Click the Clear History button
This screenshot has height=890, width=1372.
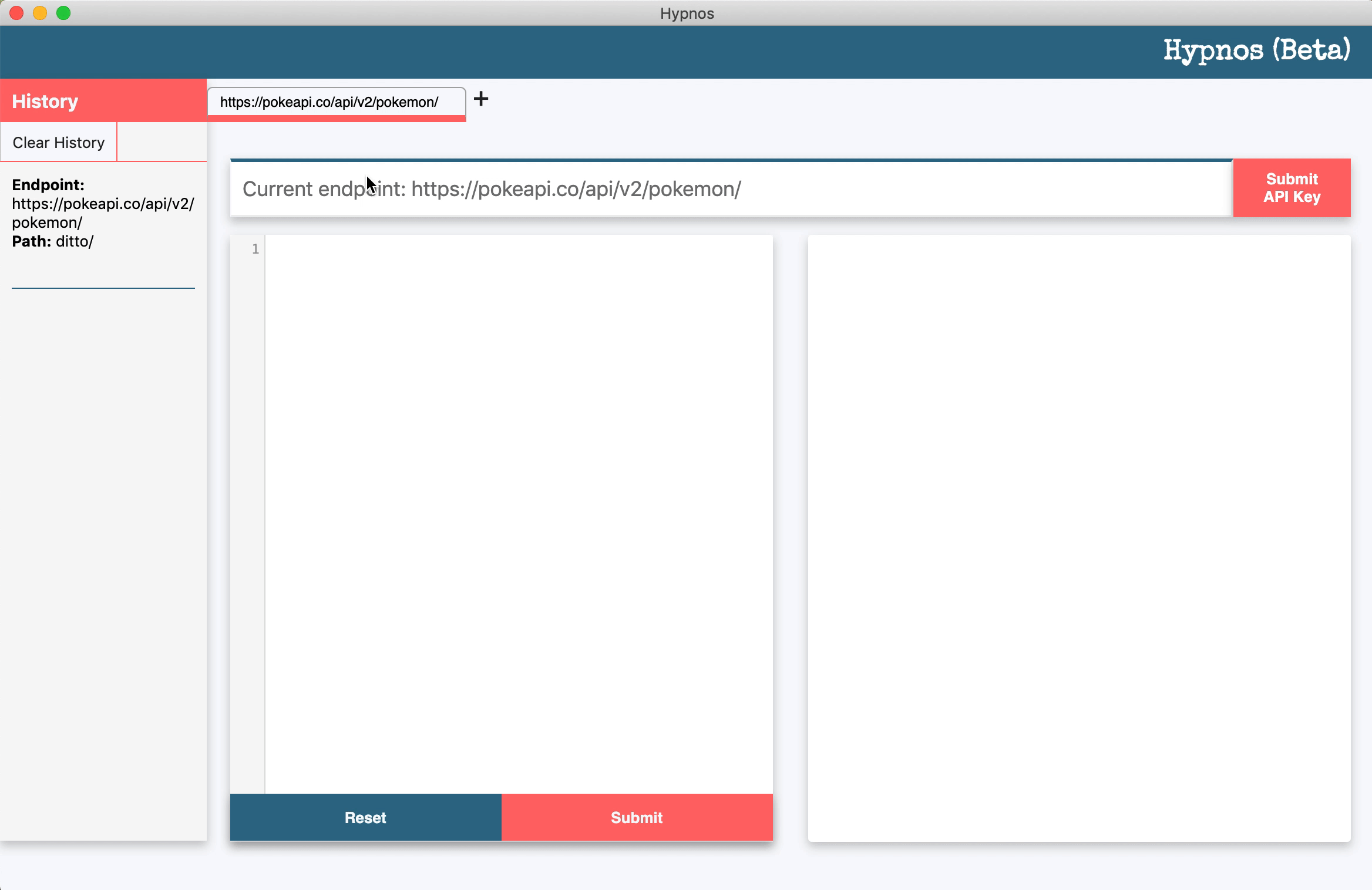pyautogui.click(x=59, y=143)
